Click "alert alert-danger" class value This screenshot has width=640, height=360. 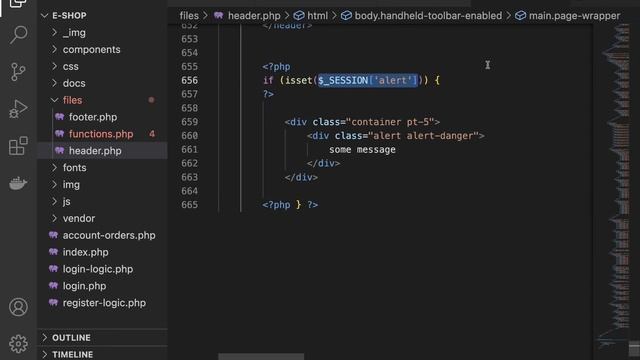pyautogui.click(x=423, y=136)
